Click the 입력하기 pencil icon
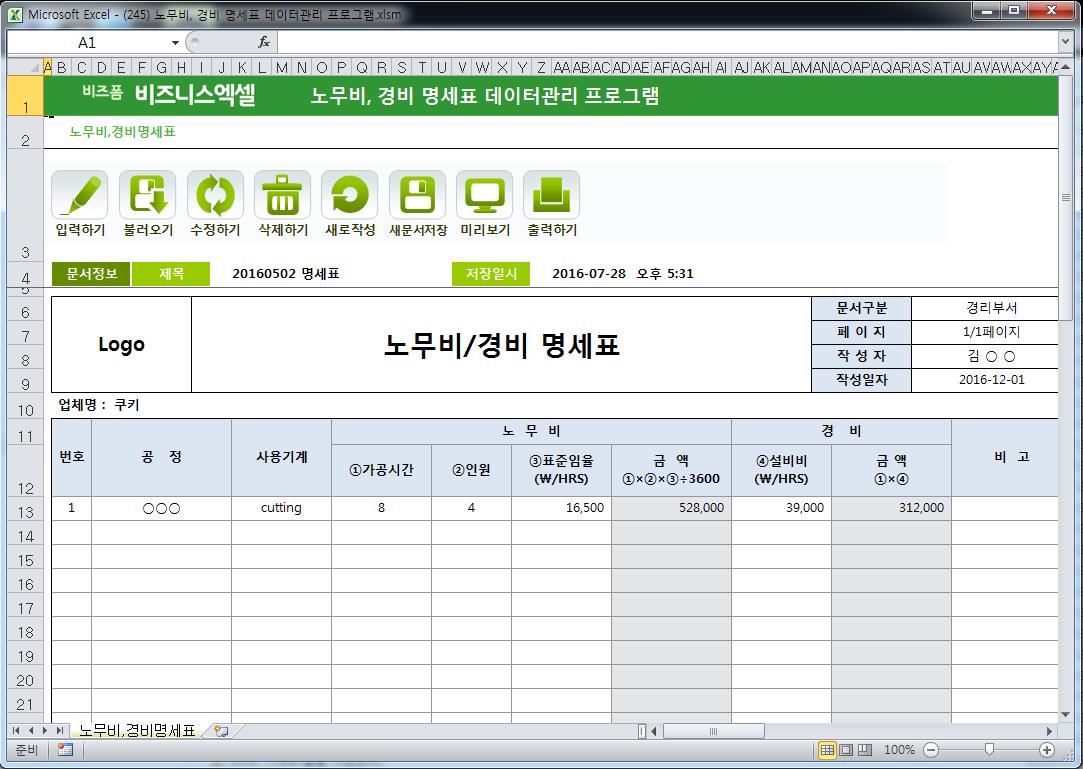 80,195
